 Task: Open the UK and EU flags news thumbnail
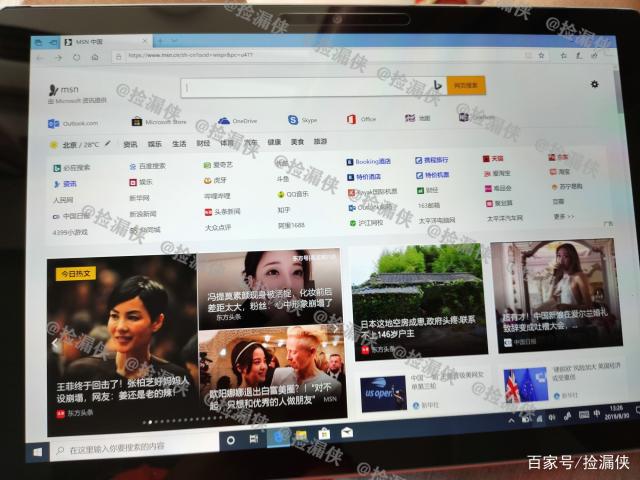coord(526,385)
